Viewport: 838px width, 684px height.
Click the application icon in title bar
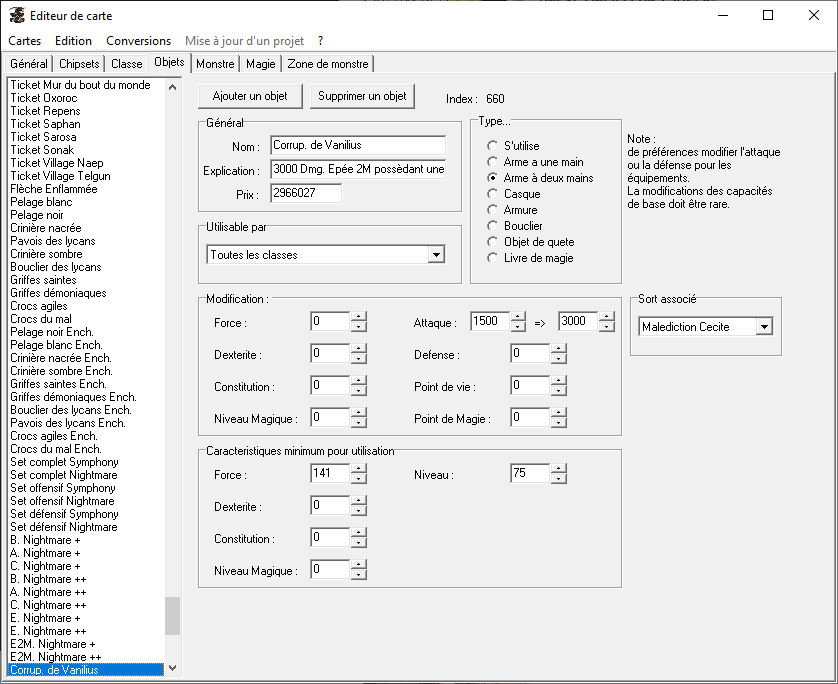[x=16, y=16]
